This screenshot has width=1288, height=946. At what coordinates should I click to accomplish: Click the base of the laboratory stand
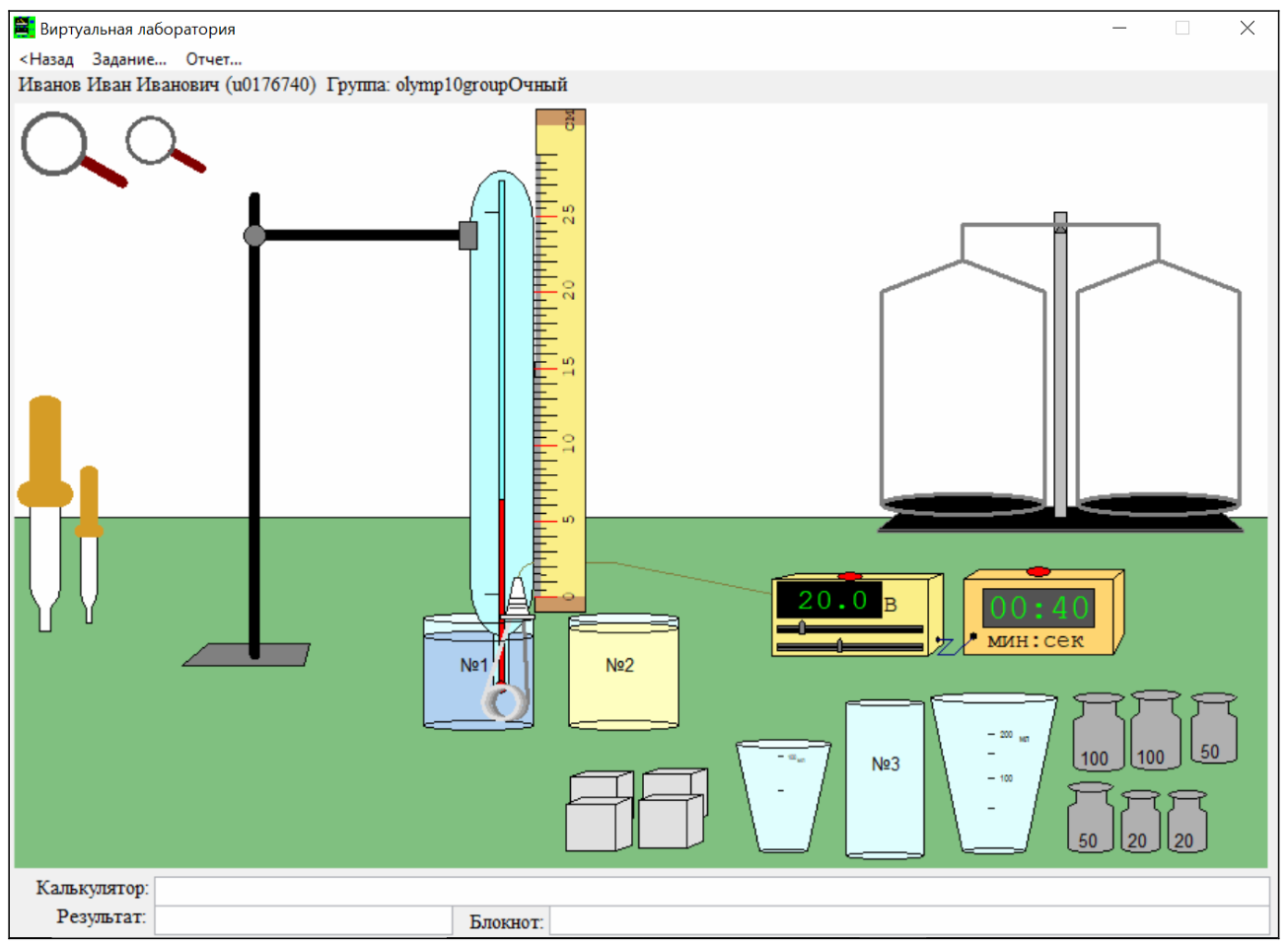tap(247, 655)
